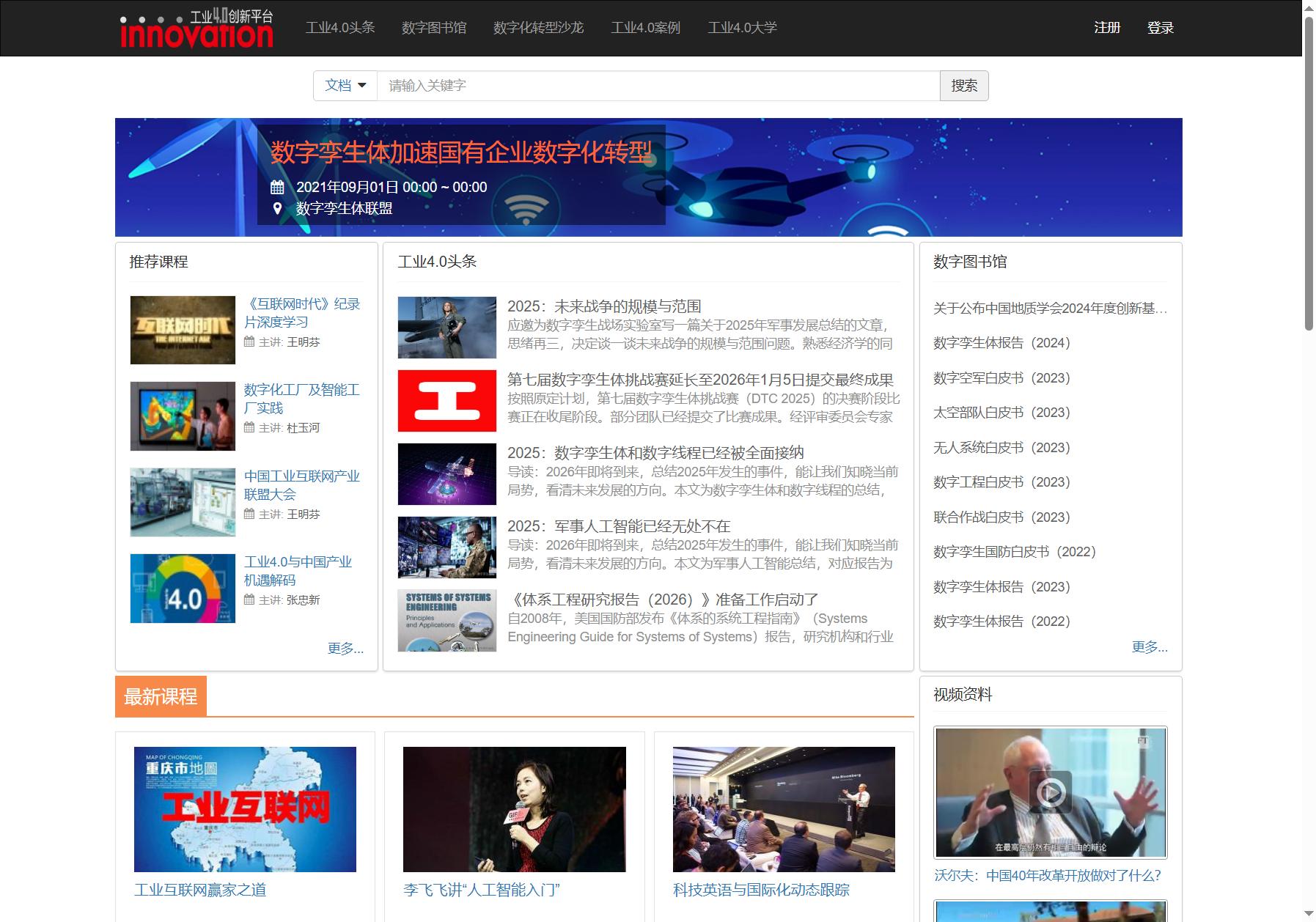Open 工业4.0案例 nav item
The width and height of the screenshot is (1316, 922).
(646, 28)
